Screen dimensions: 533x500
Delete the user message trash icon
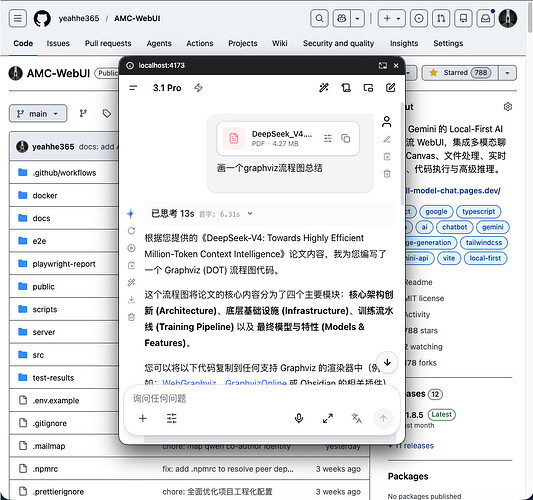coord(387,174)
